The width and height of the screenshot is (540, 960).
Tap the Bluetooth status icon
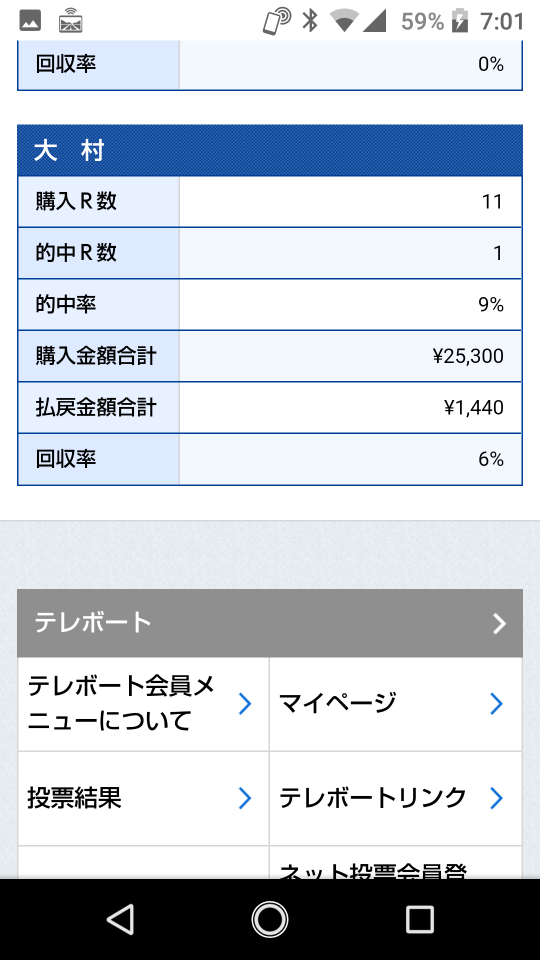310,21
